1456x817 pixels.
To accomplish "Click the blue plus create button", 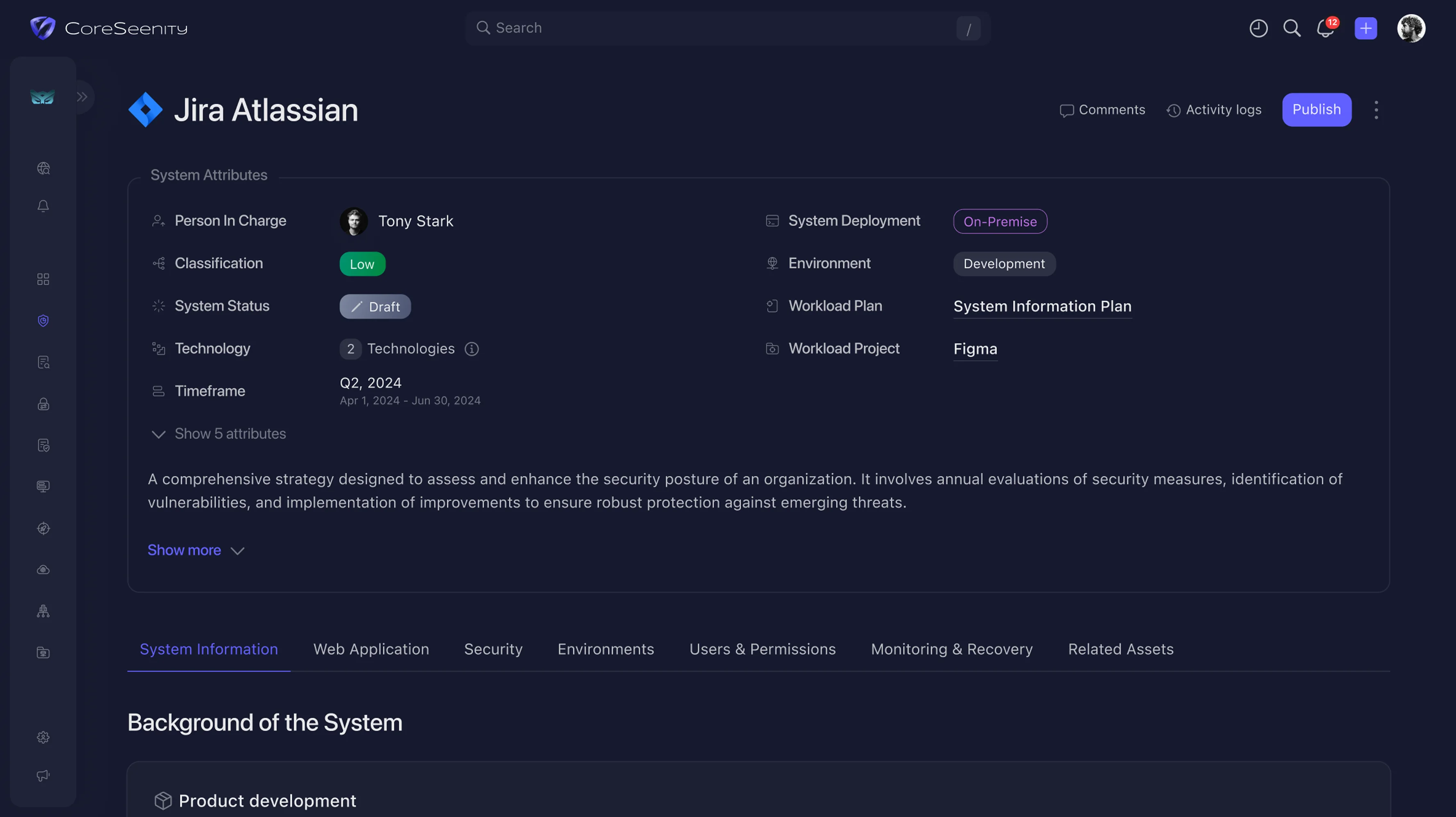I will click(x=1365, y=28).
